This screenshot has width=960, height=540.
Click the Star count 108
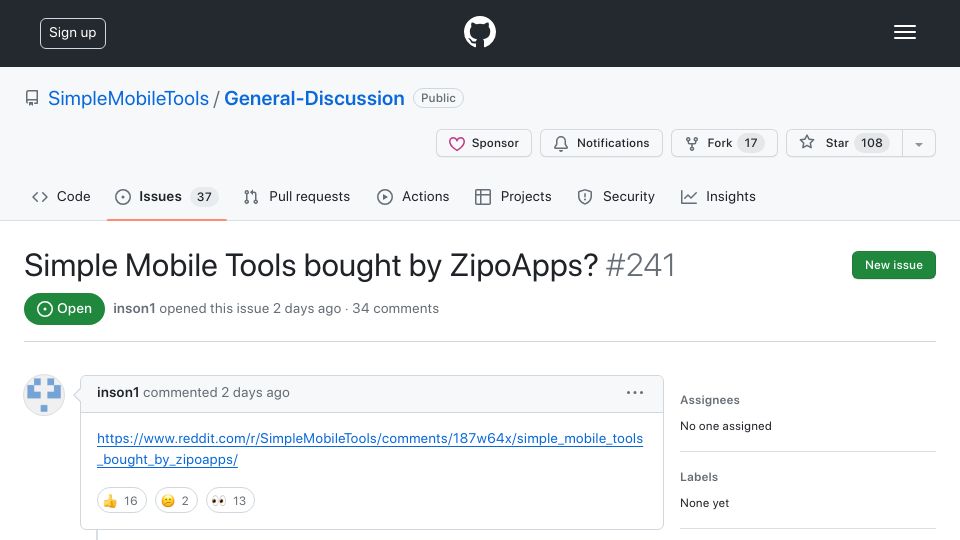click(x=872, y=143)
